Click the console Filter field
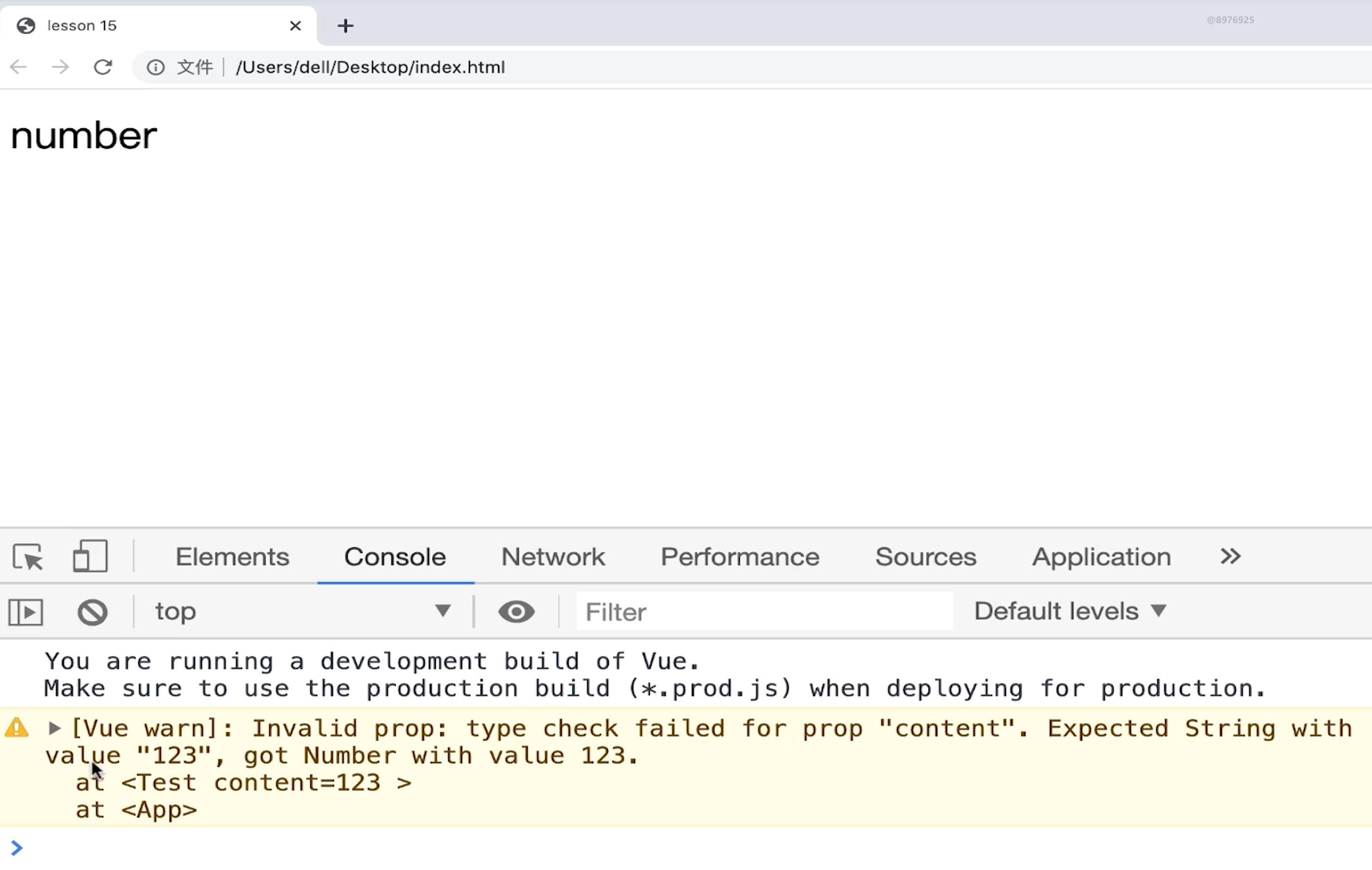Viewport: 1372px width, 870px height. [765, 611]
